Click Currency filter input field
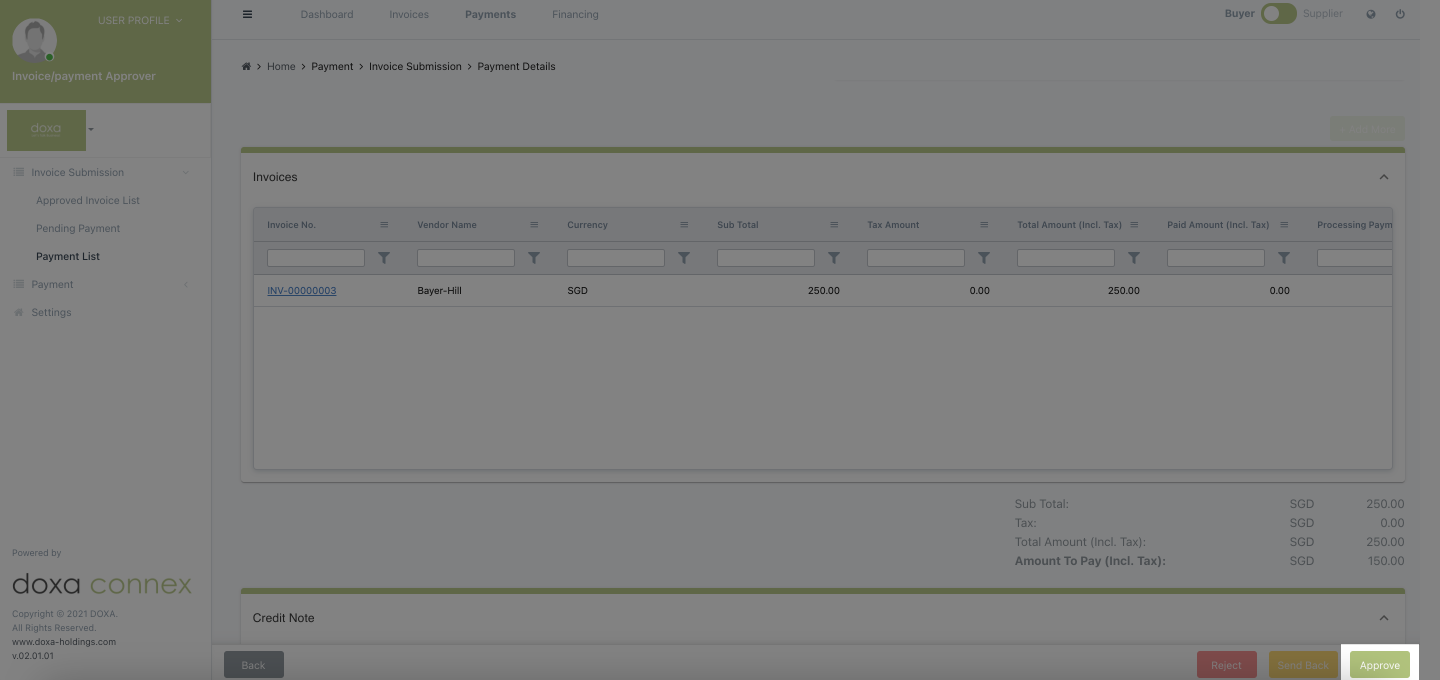The width and height of the screenshot is (1440, 680). pyautogui.click(x=616, y=258)
